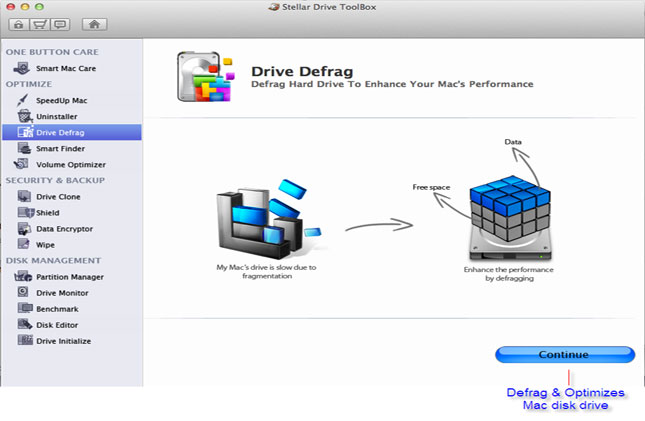
Task: Go to the home screen icon
Action: tap(94, 24)
